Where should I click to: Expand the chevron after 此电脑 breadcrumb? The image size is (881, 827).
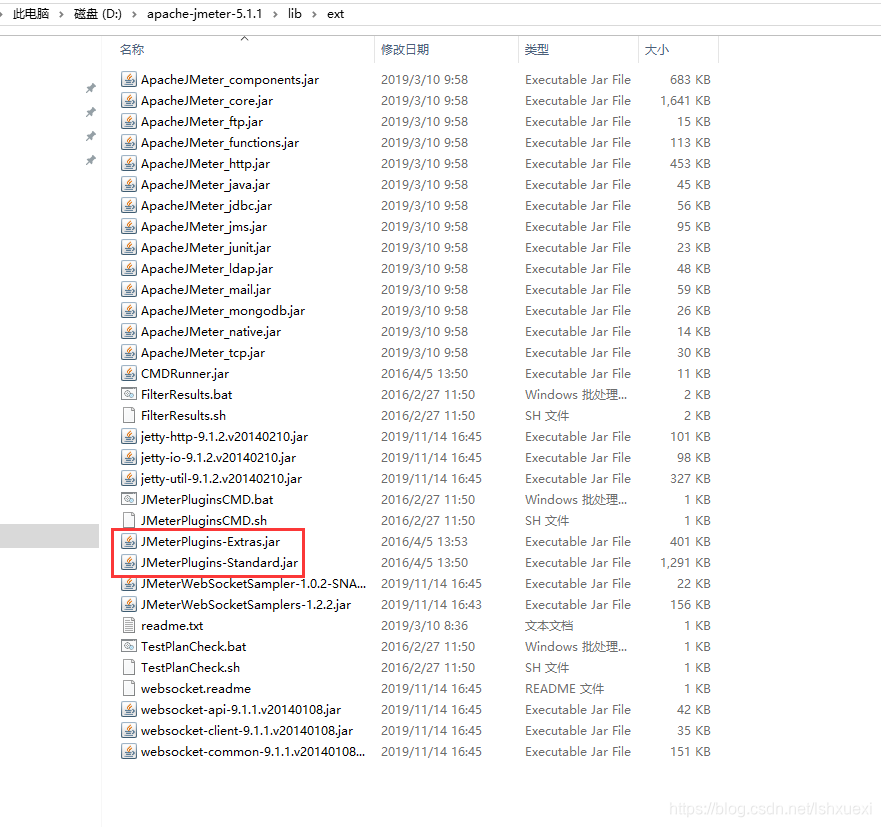pyautogui.click(x=61, y=15)
